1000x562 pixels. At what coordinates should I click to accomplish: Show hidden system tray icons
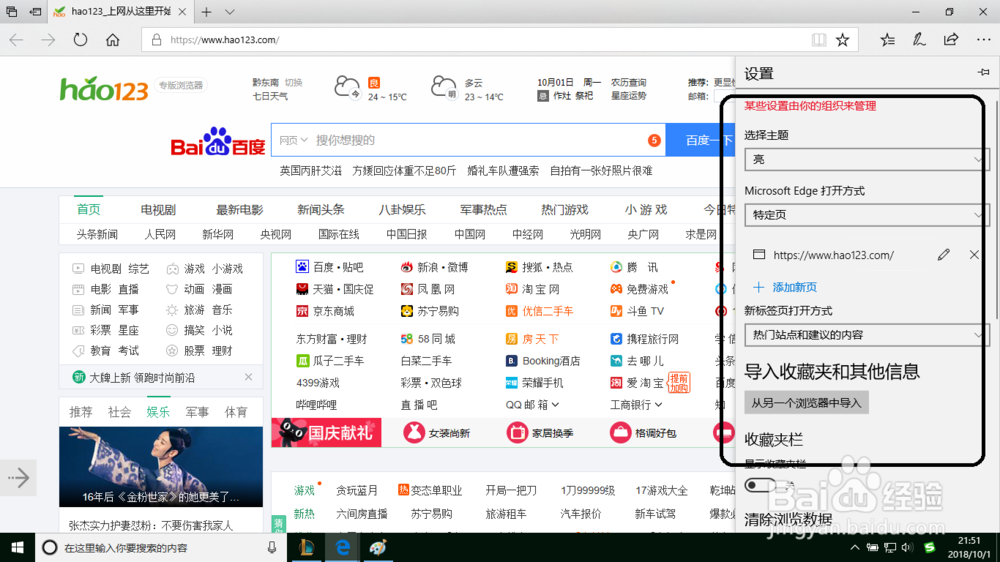click(854, 547)
